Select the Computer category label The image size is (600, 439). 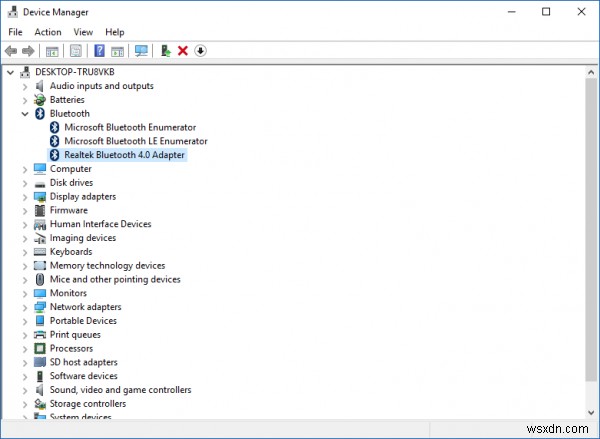[71, 169]
